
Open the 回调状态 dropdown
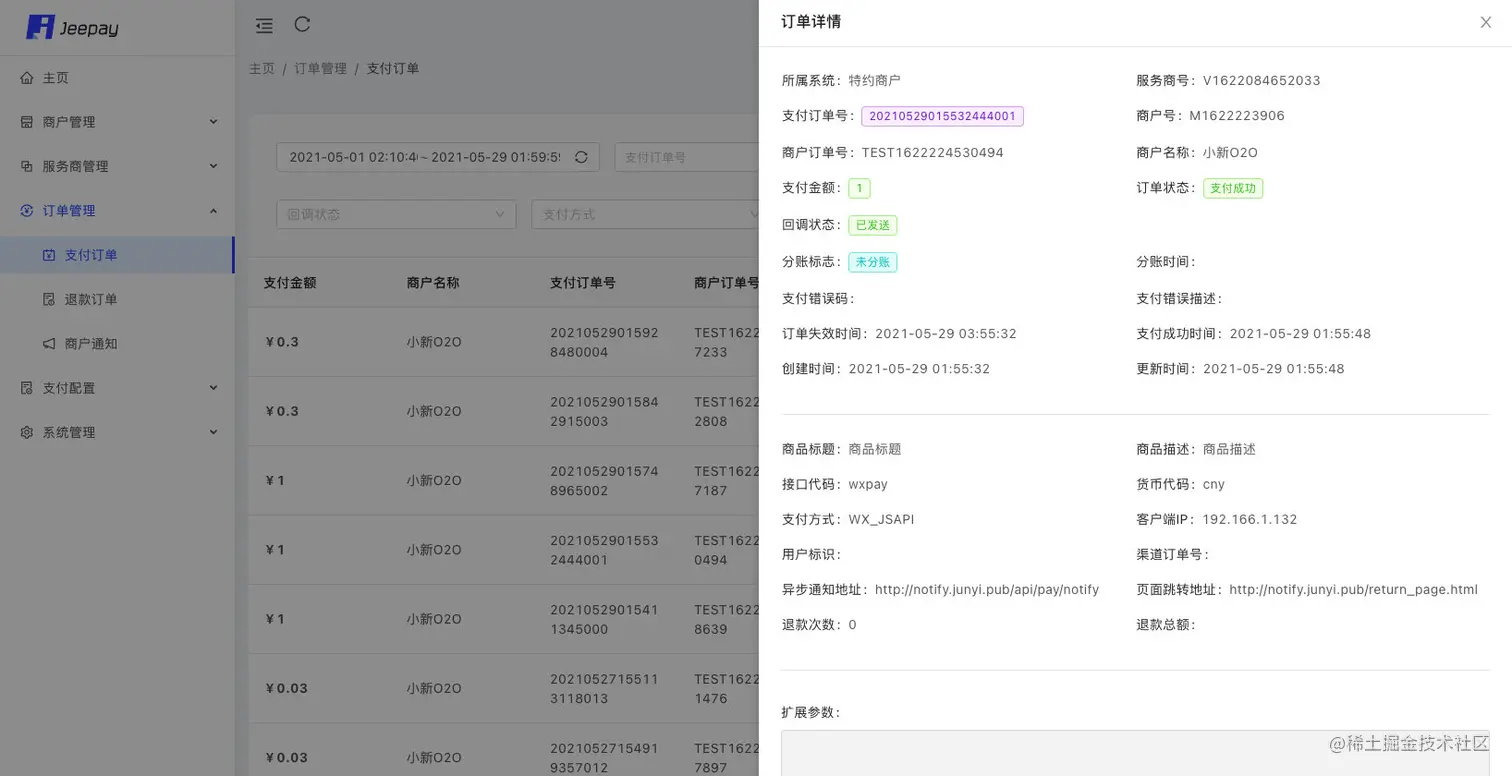click(396, 214)
